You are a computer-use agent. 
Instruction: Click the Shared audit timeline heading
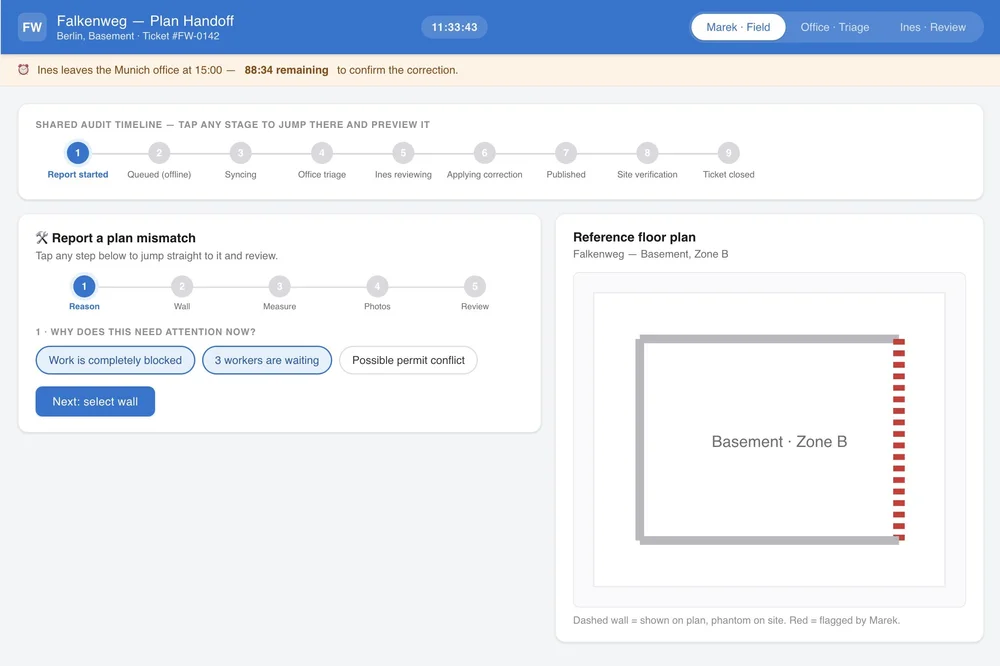pyautogui.click(x=232, y=124)
